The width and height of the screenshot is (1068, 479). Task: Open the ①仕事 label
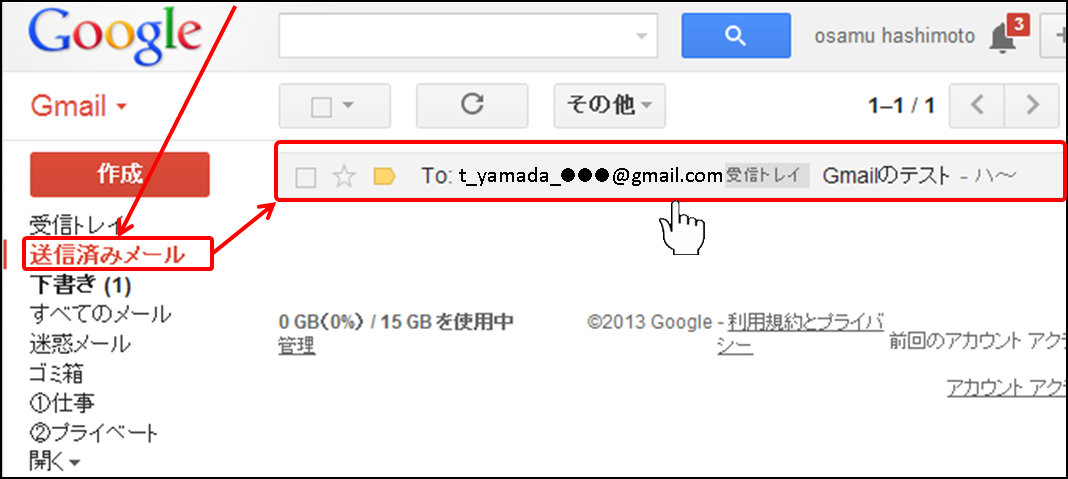(x=62, y=403)
